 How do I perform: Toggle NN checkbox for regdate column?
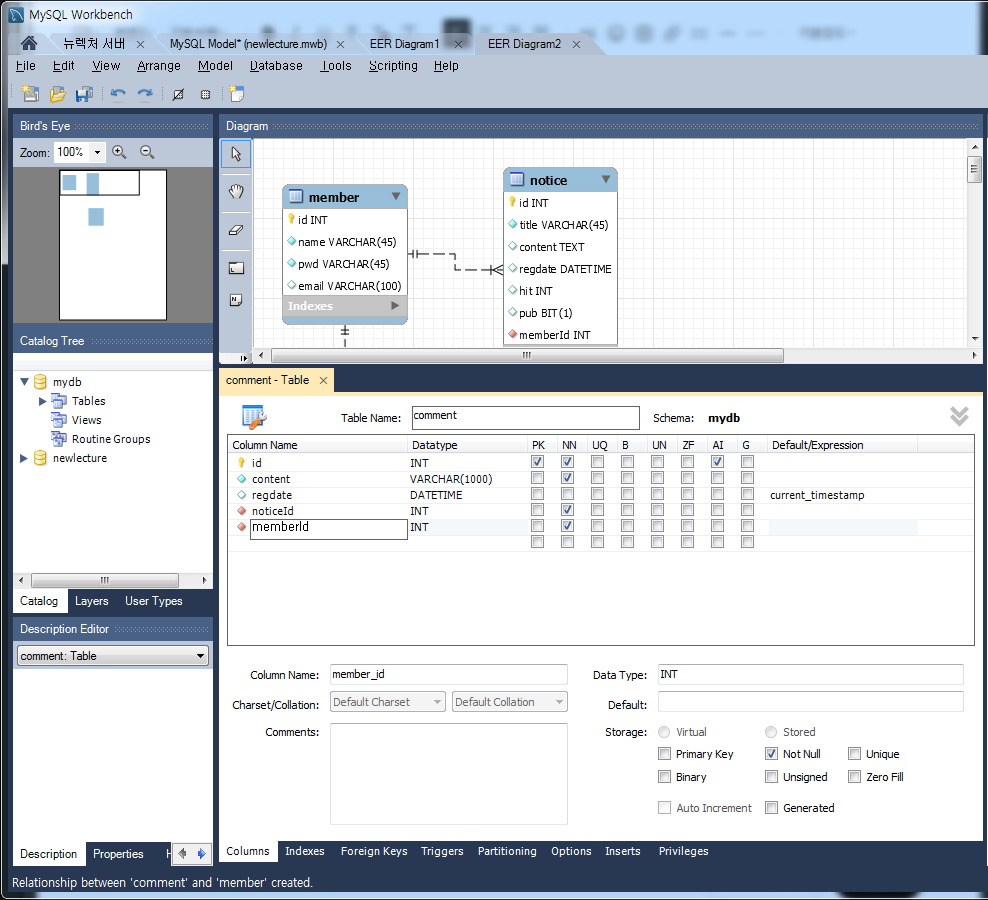point(568,493)
